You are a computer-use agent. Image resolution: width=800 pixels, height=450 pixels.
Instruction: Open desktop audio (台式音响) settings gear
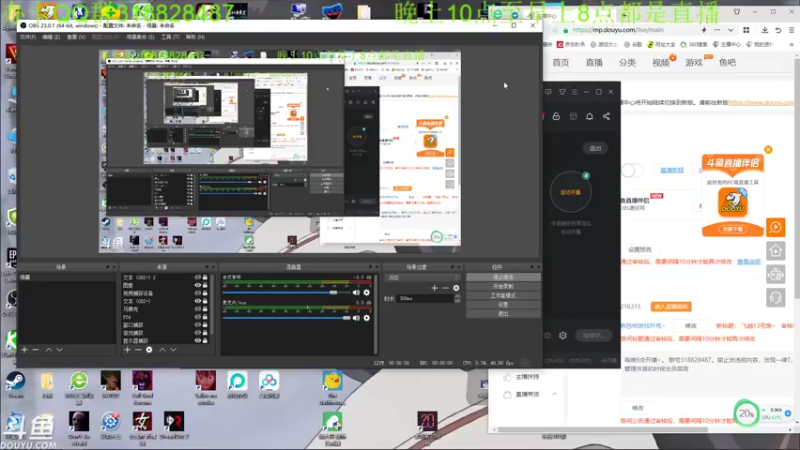366,292
